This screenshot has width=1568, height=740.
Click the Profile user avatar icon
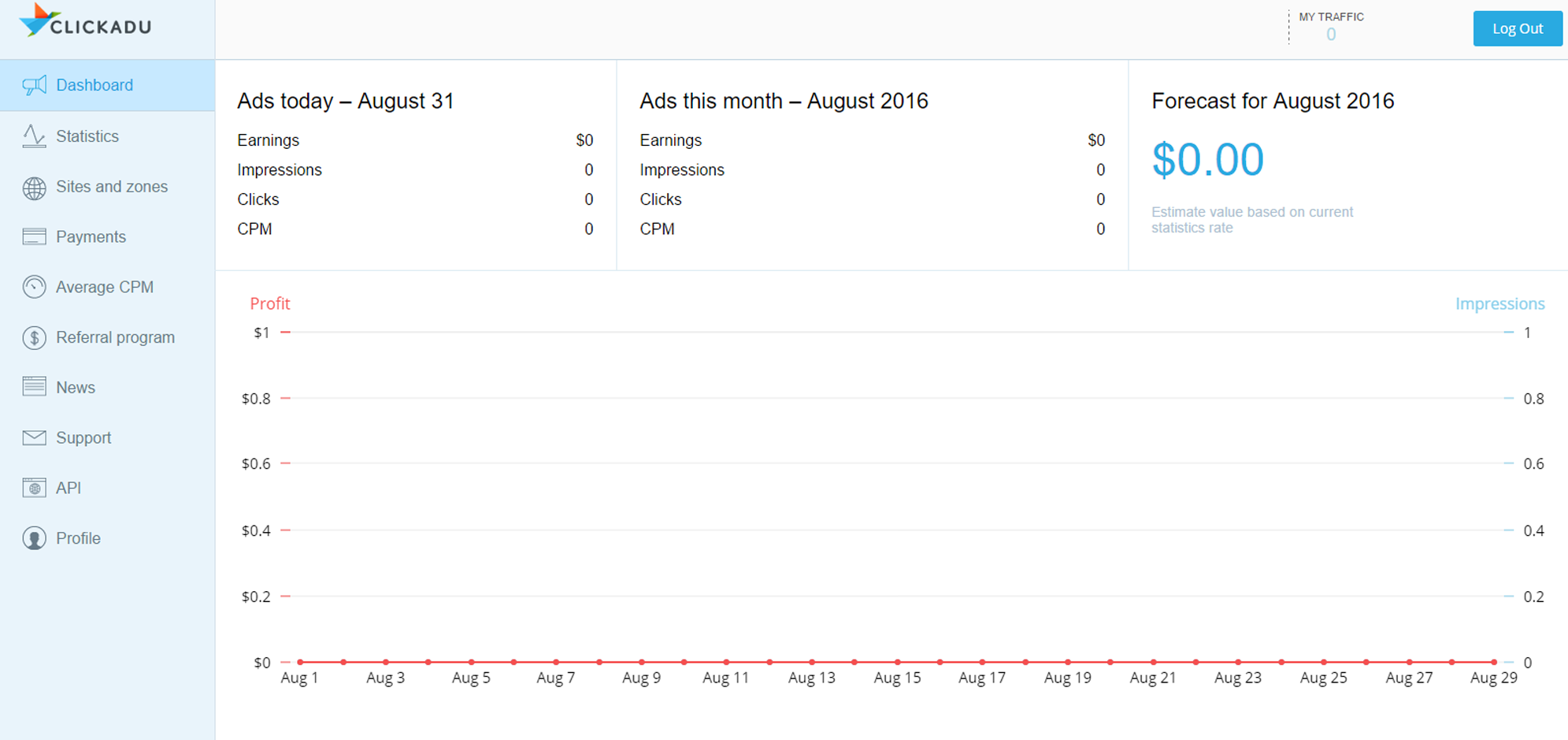click(34, 538)
